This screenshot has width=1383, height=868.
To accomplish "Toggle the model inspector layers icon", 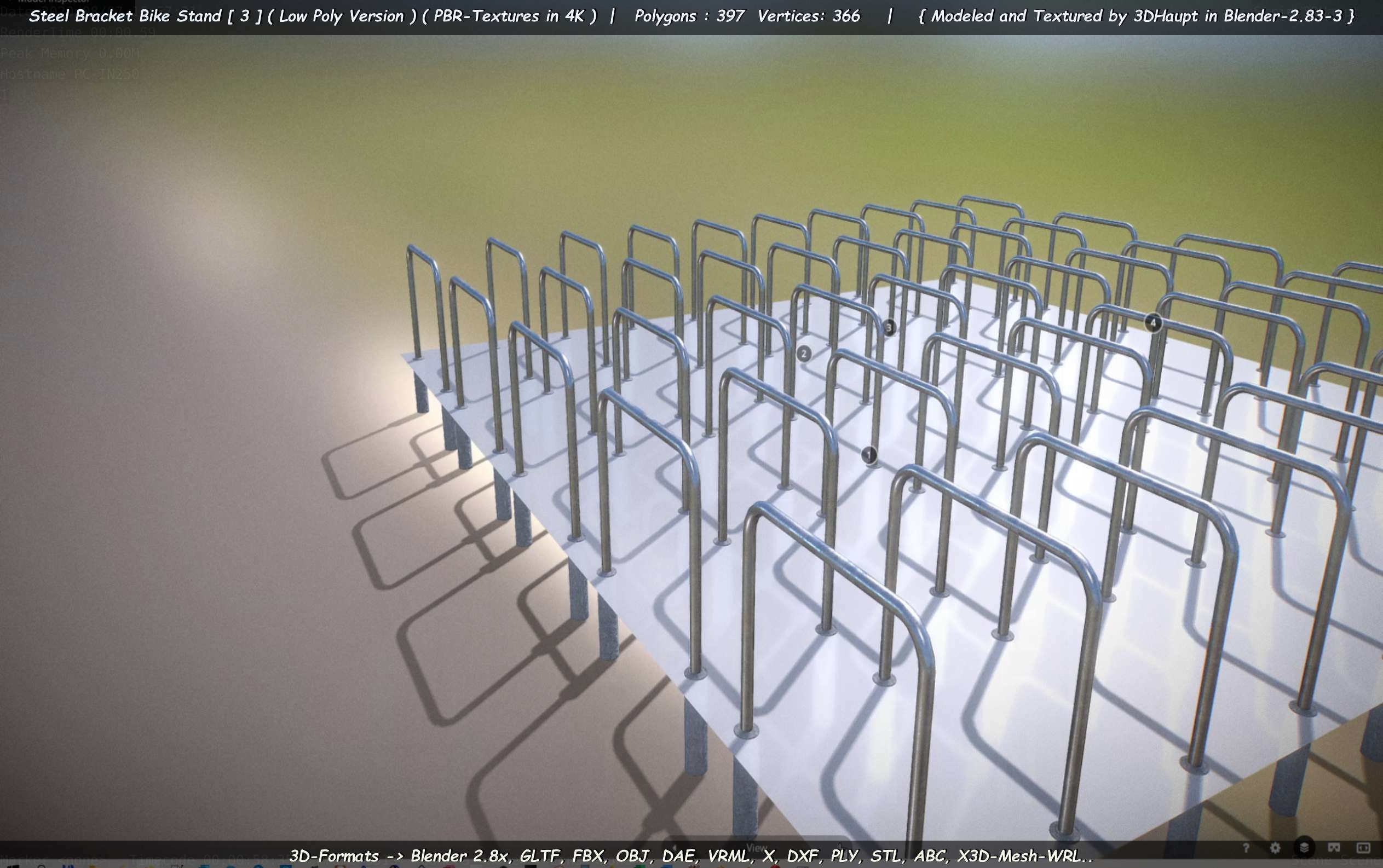I will (x=1304, y=847).
